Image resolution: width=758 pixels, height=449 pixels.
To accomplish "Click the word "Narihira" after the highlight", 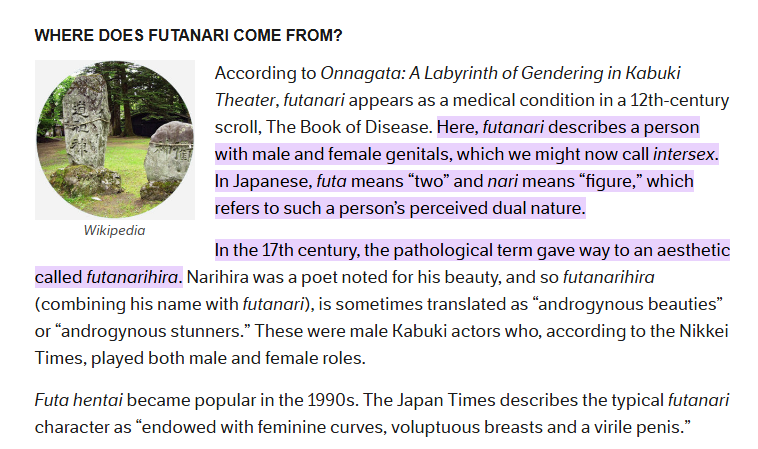I will point(218,277).
